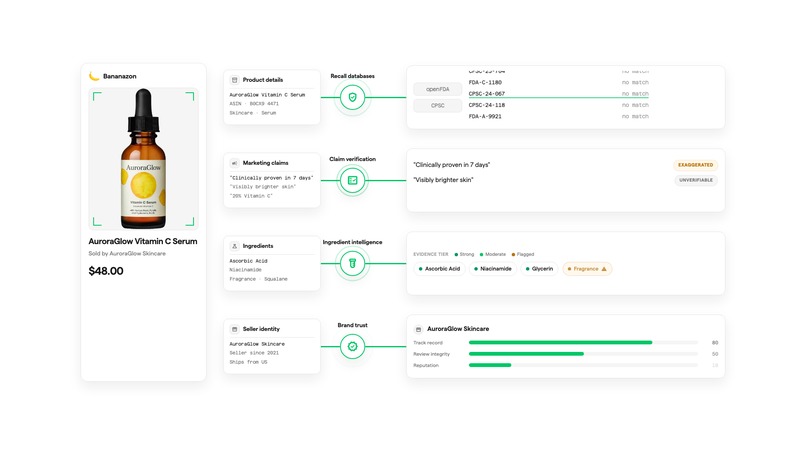Click the Product details card heading
The width and height of the screenshot is (806, 453).
point(263,80)
